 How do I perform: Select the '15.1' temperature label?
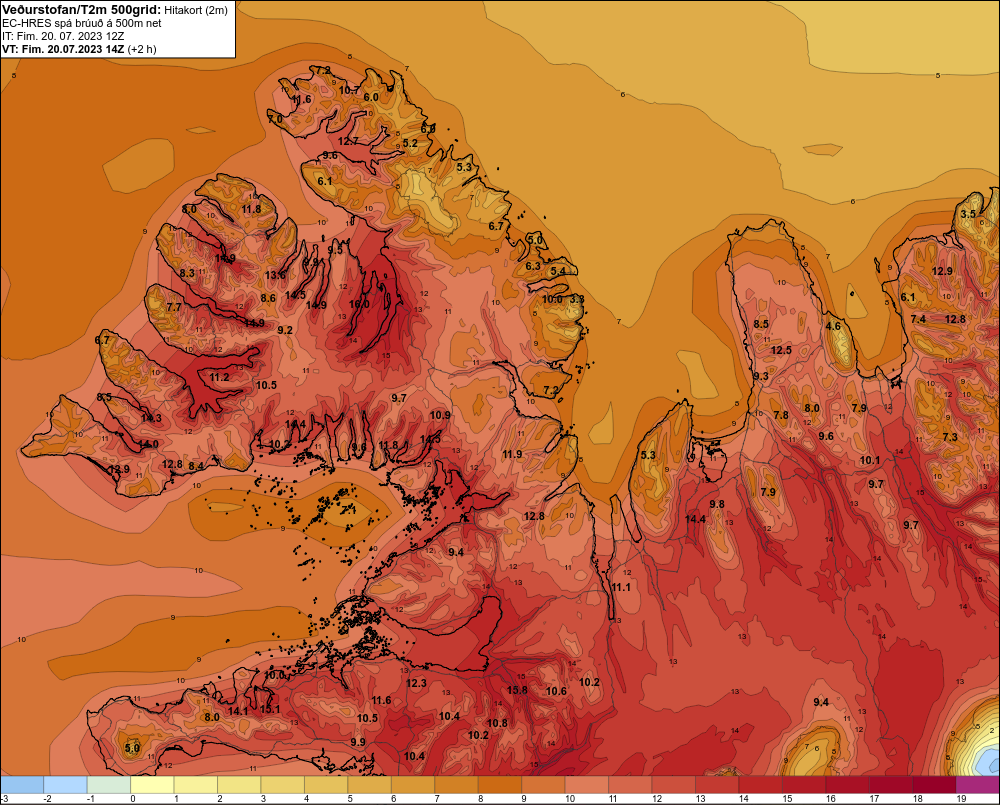coord(270,709)
